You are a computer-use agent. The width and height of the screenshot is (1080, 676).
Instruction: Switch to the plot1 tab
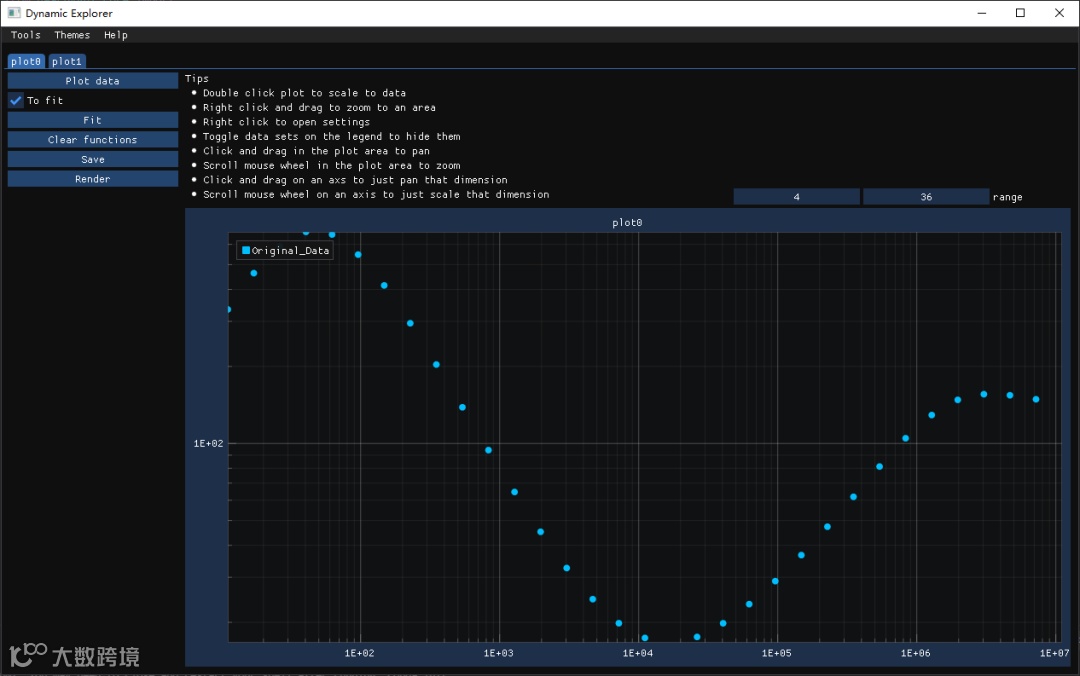click(x=67, y=62)
